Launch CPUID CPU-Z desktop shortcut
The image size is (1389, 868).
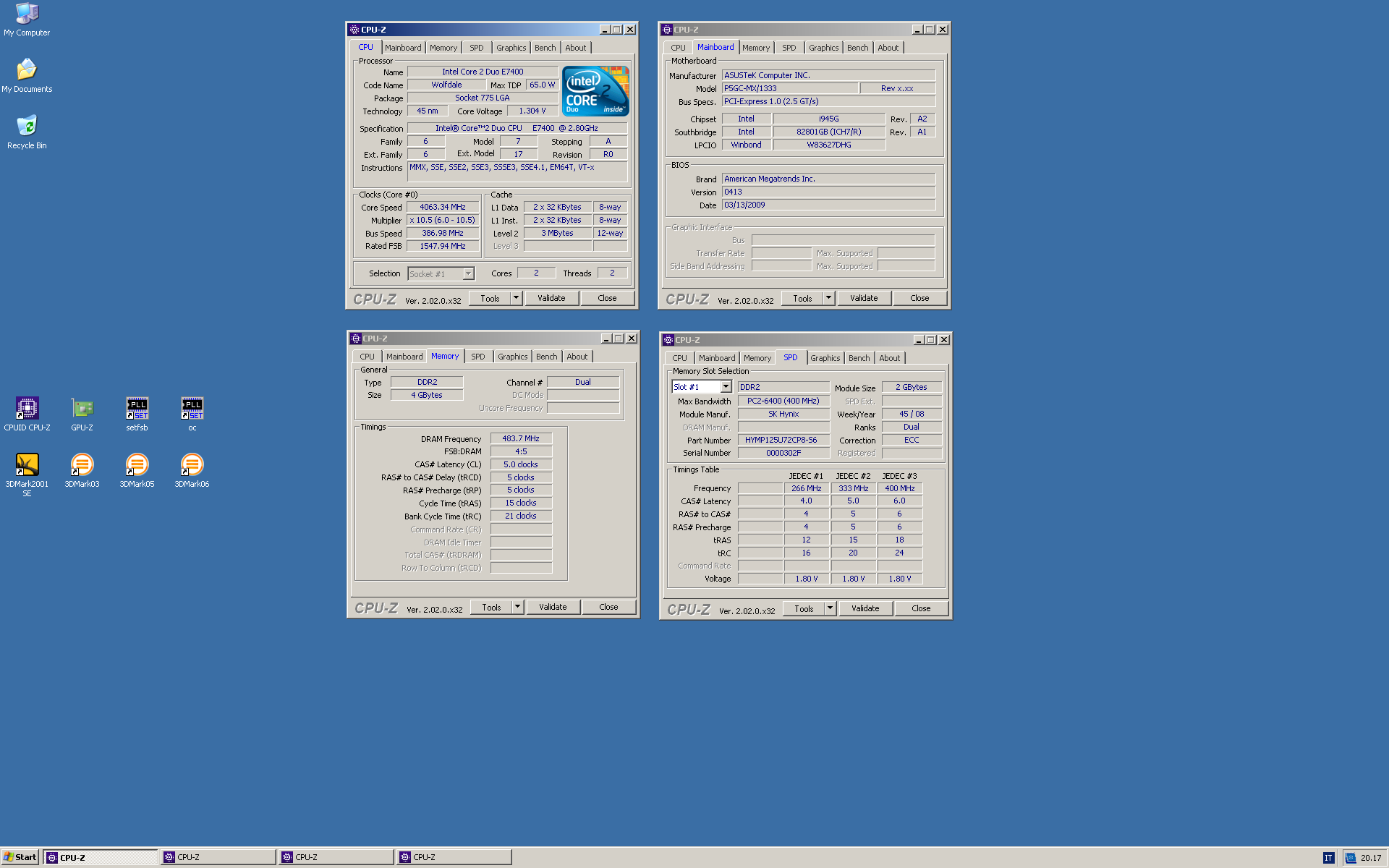(x=27, y=414)
